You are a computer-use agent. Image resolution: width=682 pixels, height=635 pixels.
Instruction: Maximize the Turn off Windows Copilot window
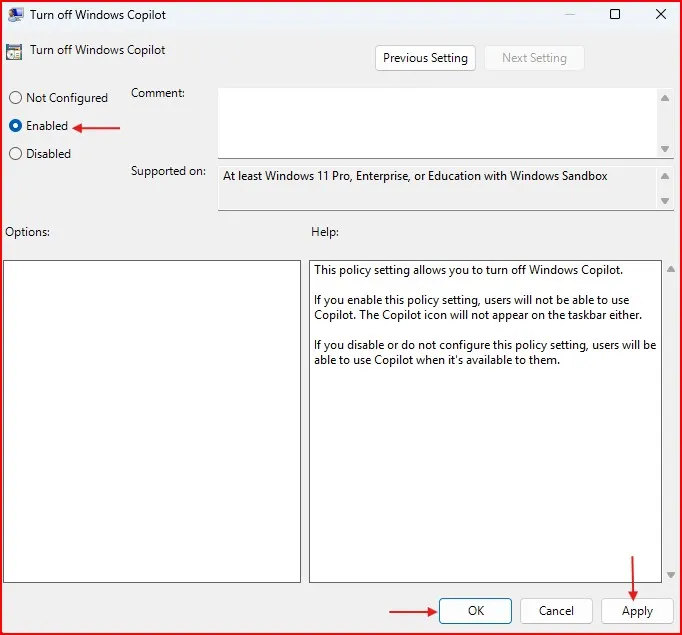click(615, 14)
